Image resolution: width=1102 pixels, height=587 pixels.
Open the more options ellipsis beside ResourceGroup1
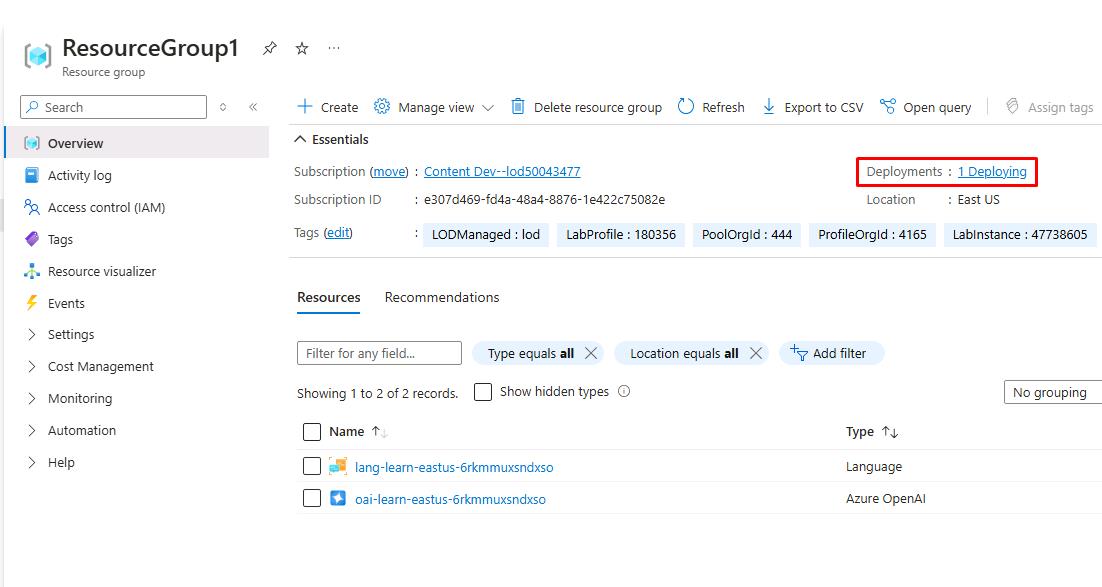(x=334, y=49)
